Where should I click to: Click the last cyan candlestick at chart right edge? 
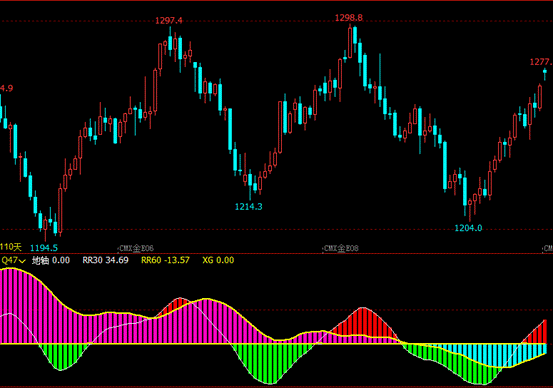tap(545, 72)
